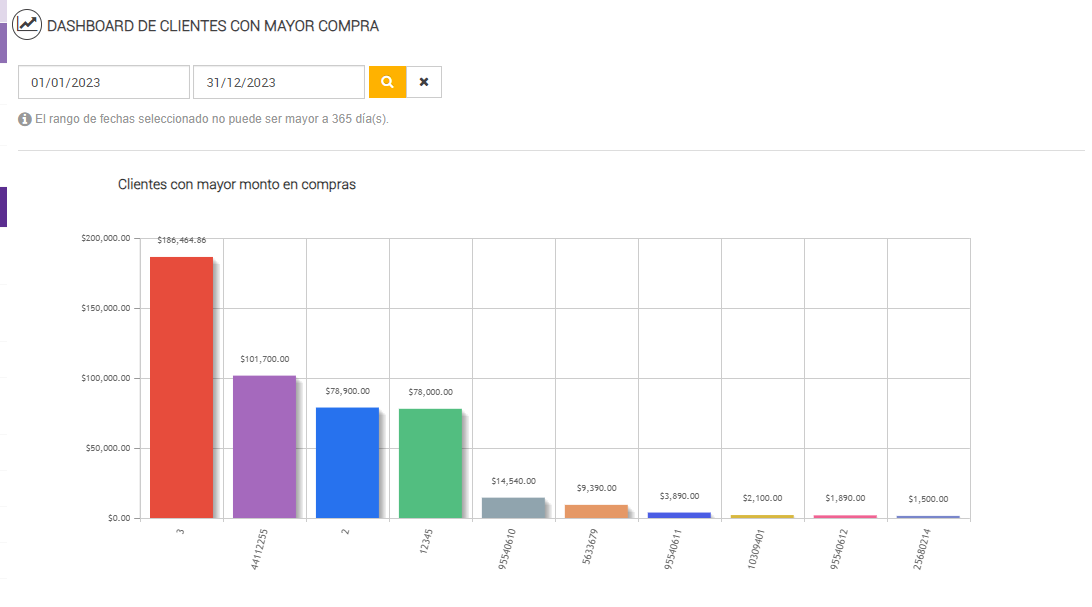Click the clear dates X button
Viewport: 1092px width, 607px height.
(x=424, y=82)
